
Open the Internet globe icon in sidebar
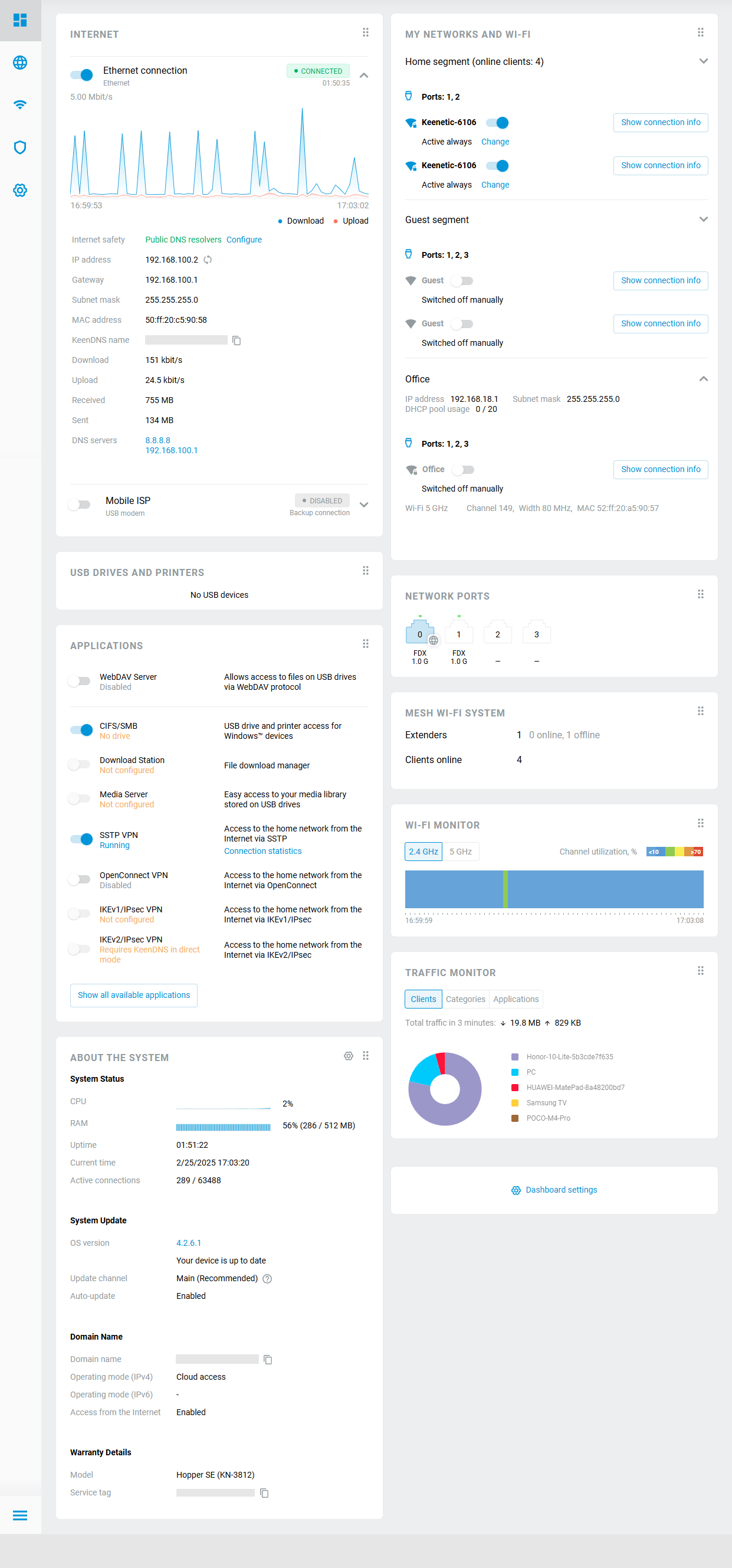click(x=20, y=63)
